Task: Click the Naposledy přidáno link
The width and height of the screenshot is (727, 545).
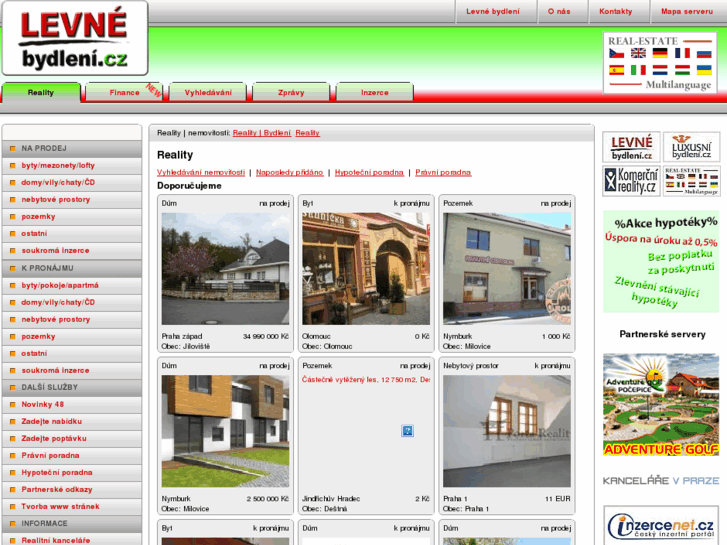Action: point(289,173)
